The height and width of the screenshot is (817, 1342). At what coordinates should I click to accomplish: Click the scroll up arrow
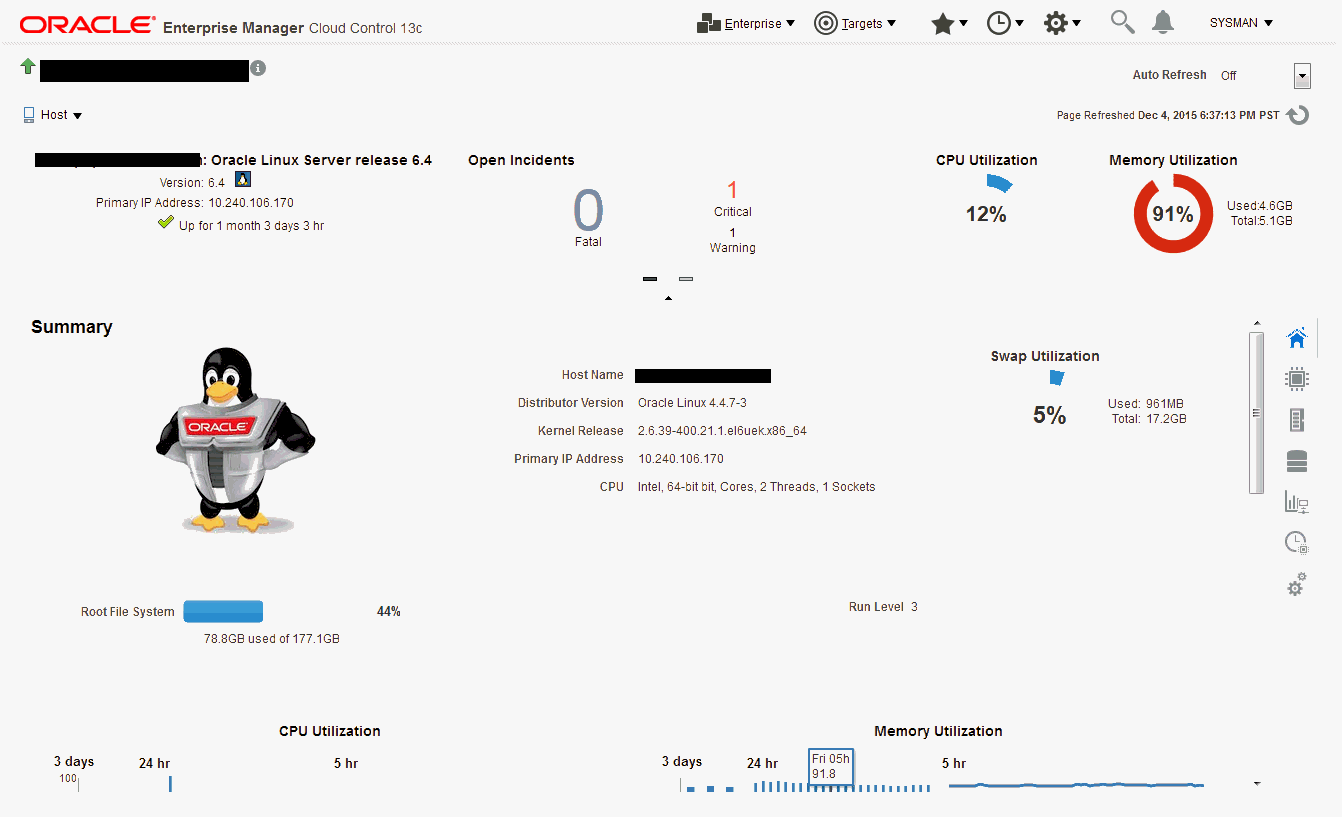pos(1256,323)
